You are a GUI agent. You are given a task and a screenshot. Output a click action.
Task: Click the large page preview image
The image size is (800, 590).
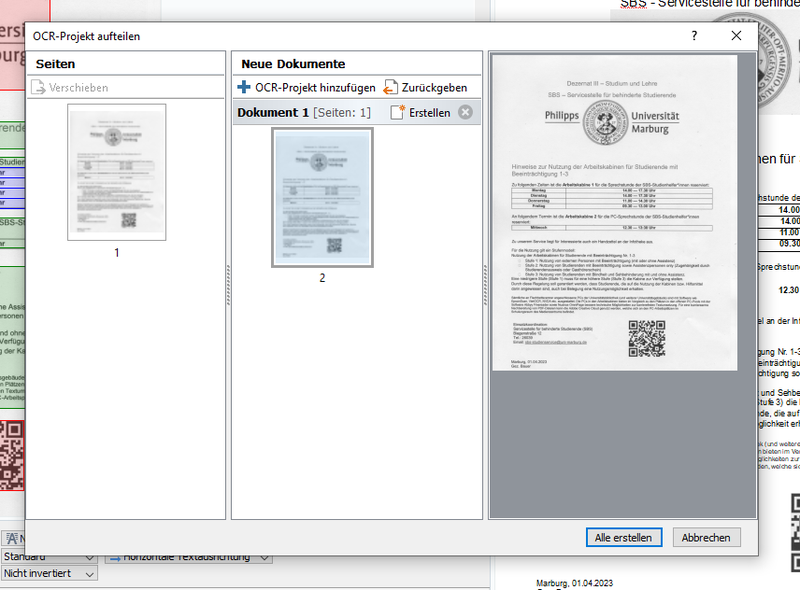pos(614,212)
